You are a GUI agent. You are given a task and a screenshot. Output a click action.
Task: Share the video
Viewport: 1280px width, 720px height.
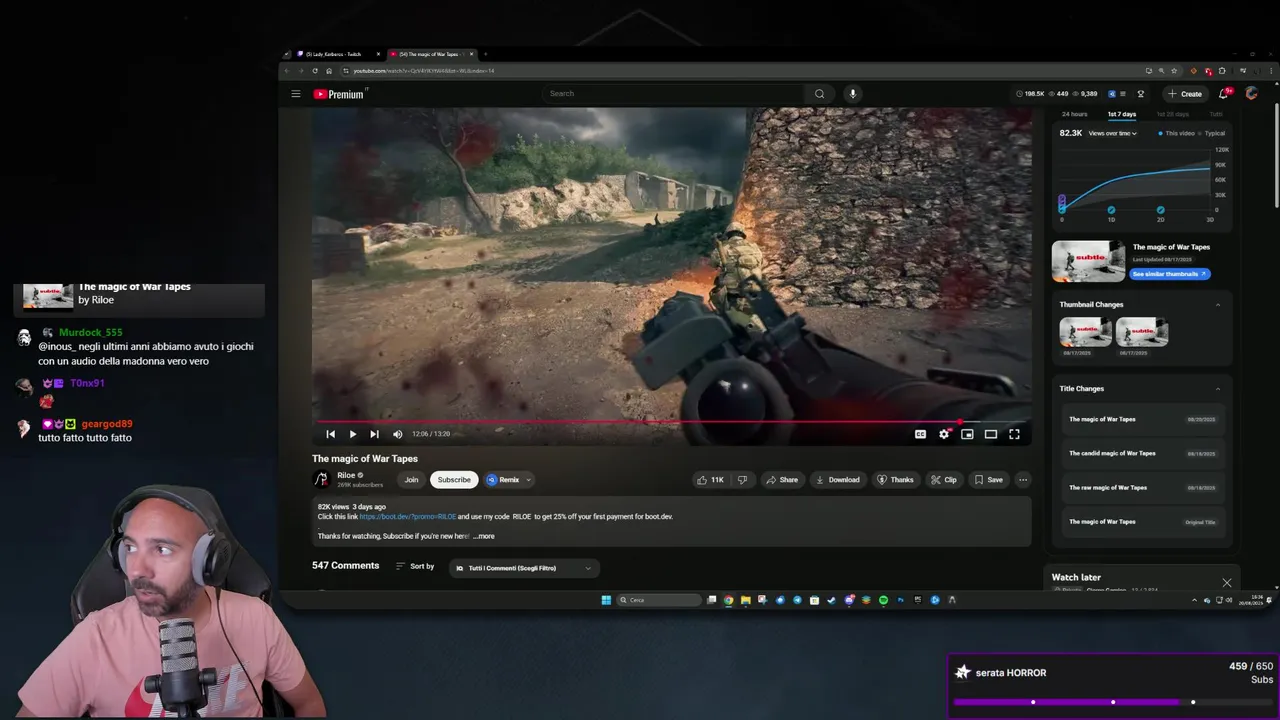click(782, 480)
